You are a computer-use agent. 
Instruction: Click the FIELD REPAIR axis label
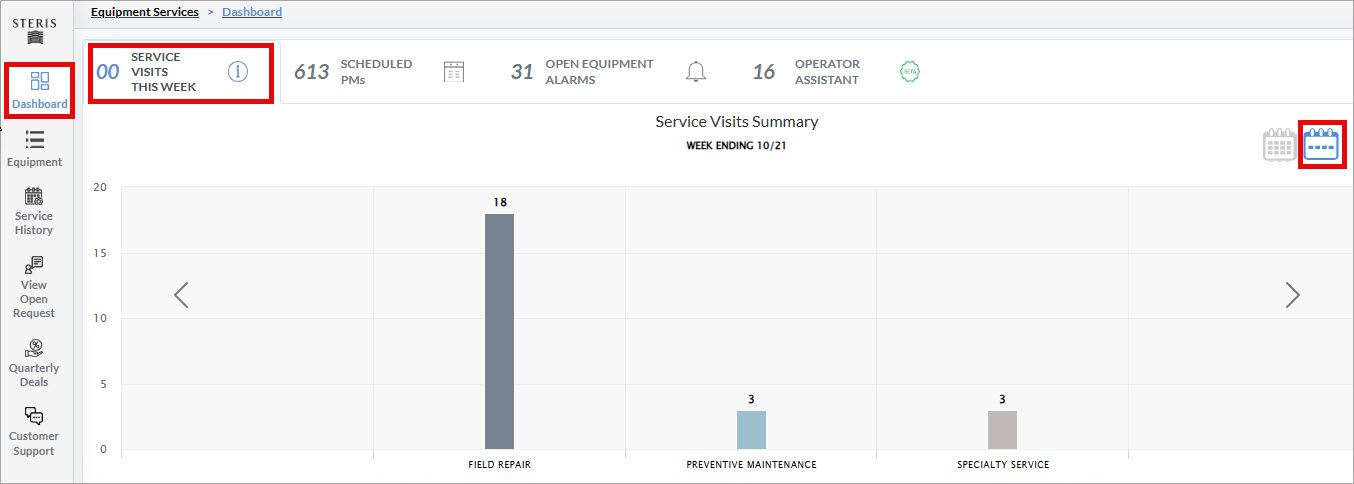(500, 465)
